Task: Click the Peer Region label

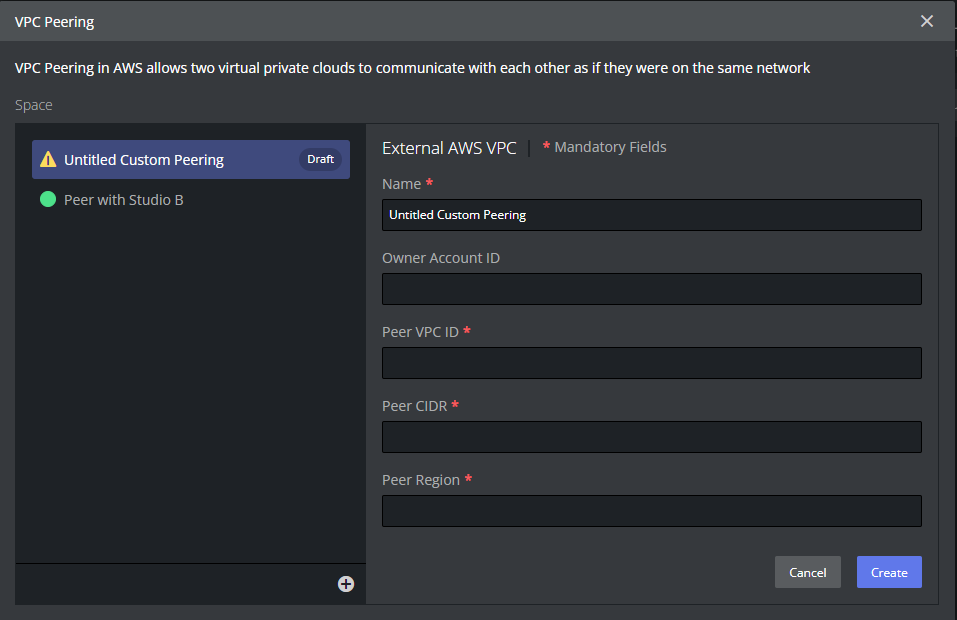Action: (x=421, y=480)
